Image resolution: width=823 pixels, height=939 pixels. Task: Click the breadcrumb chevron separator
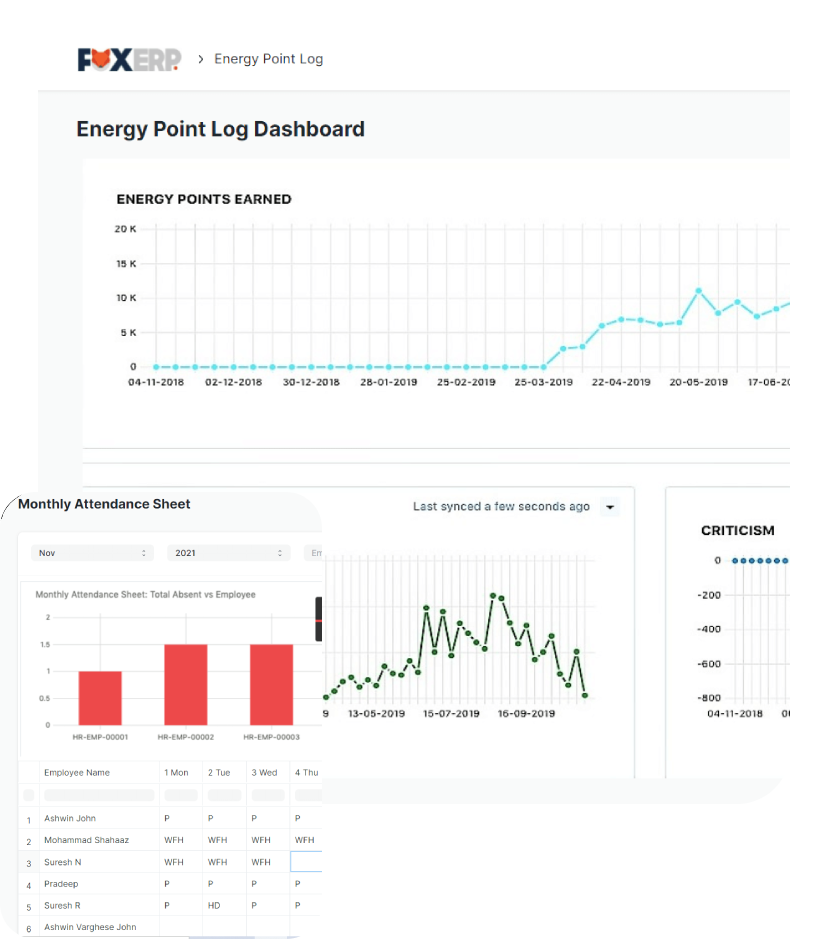pos(201,59)
